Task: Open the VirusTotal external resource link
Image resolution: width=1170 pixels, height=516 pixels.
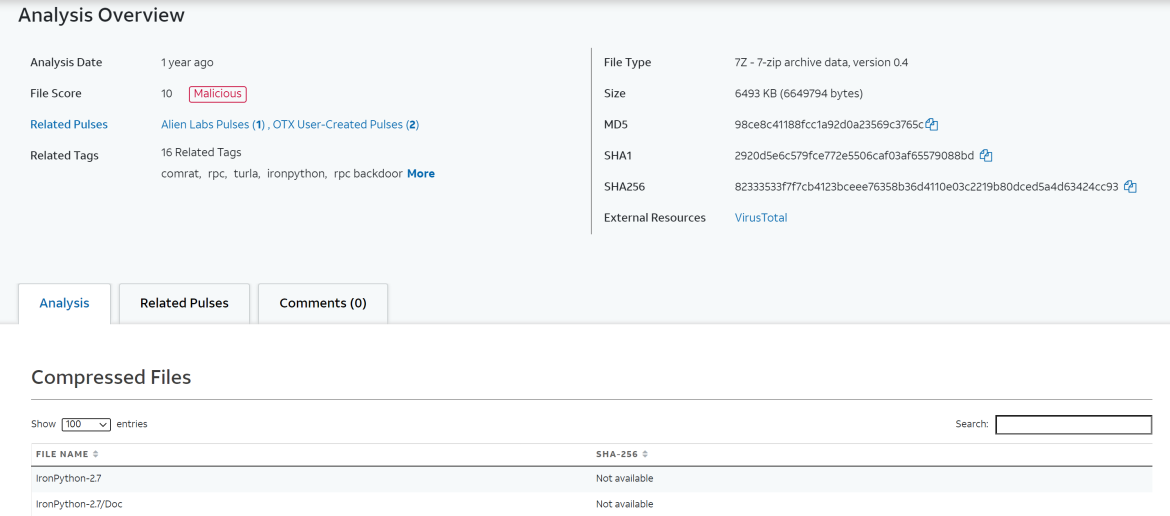Action: pyautogui.click(x=760, y=218)
